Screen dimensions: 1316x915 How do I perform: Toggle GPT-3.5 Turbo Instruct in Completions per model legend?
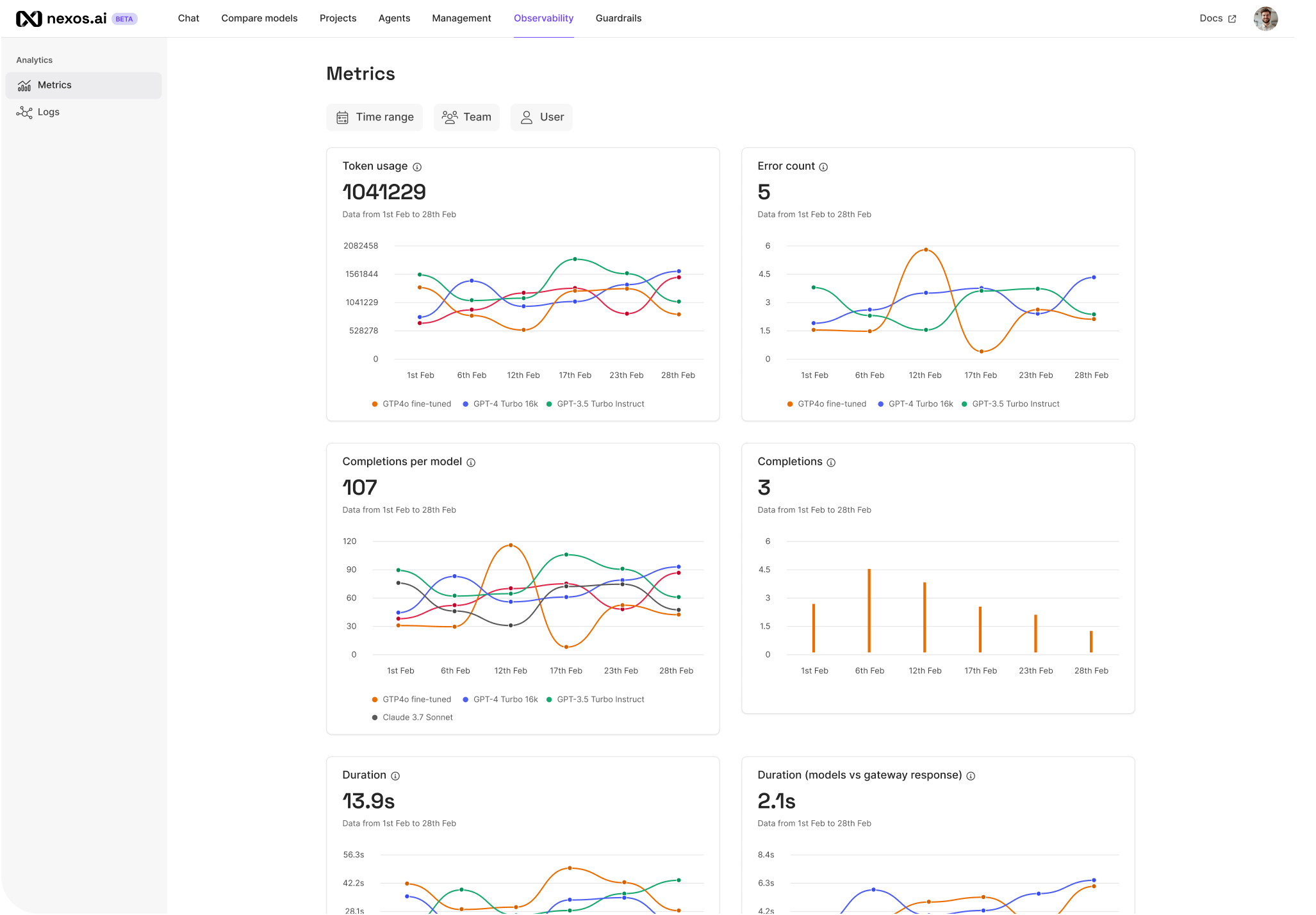(x=595, y=699)
